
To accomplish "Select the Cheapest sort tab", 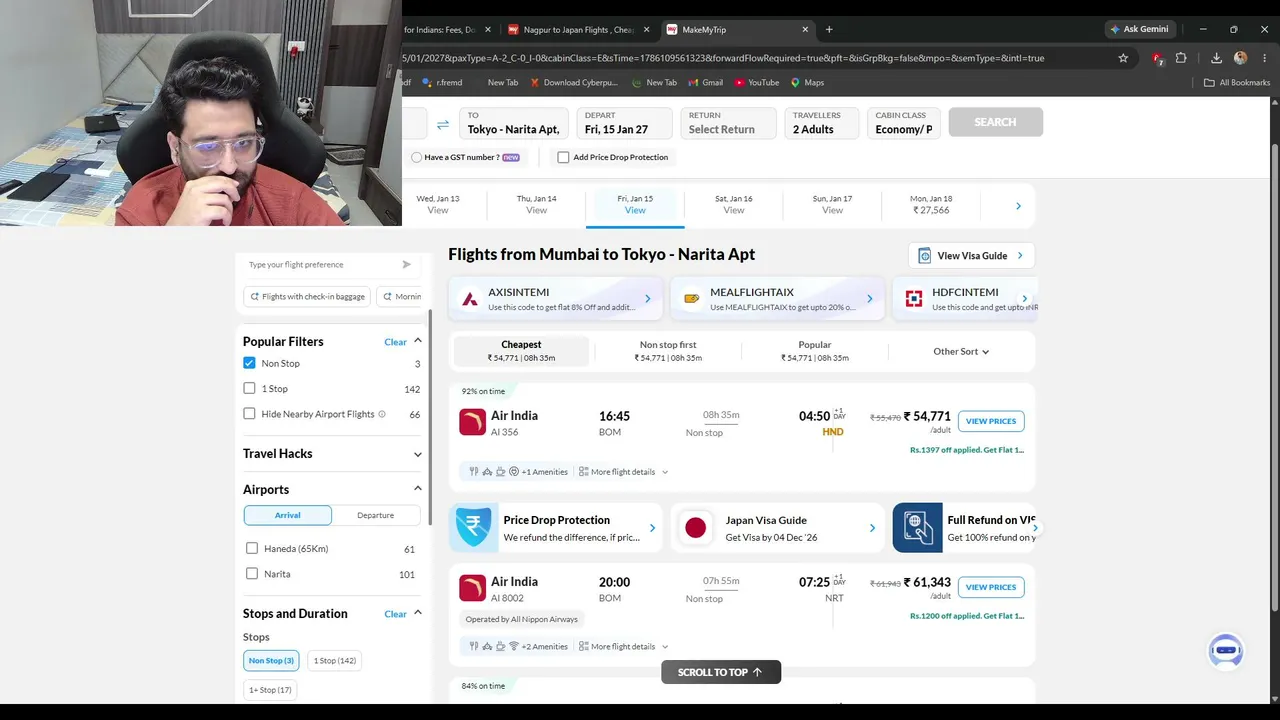I will [x=521, y=351].
